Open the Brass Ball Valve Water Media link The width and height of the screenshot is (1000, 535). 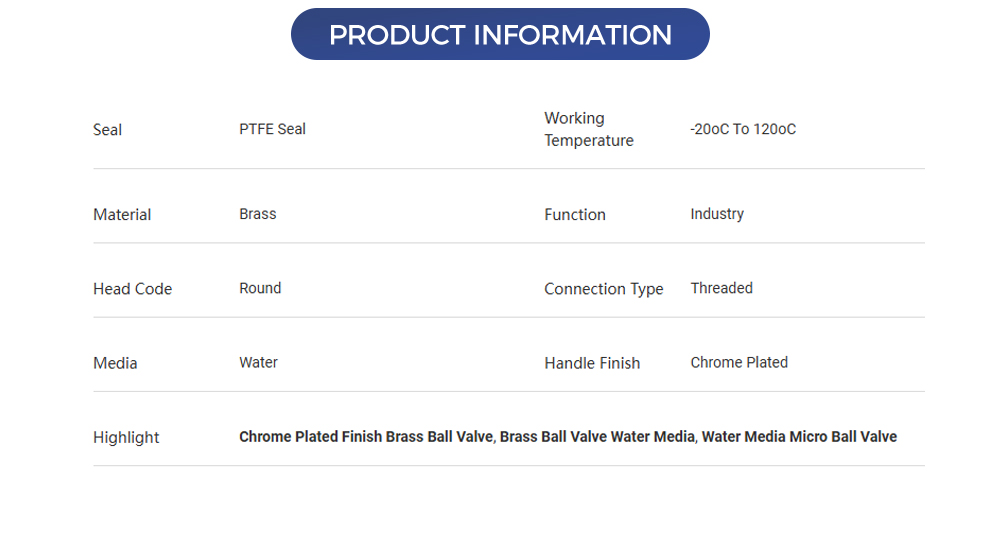[x=597, y=437]
